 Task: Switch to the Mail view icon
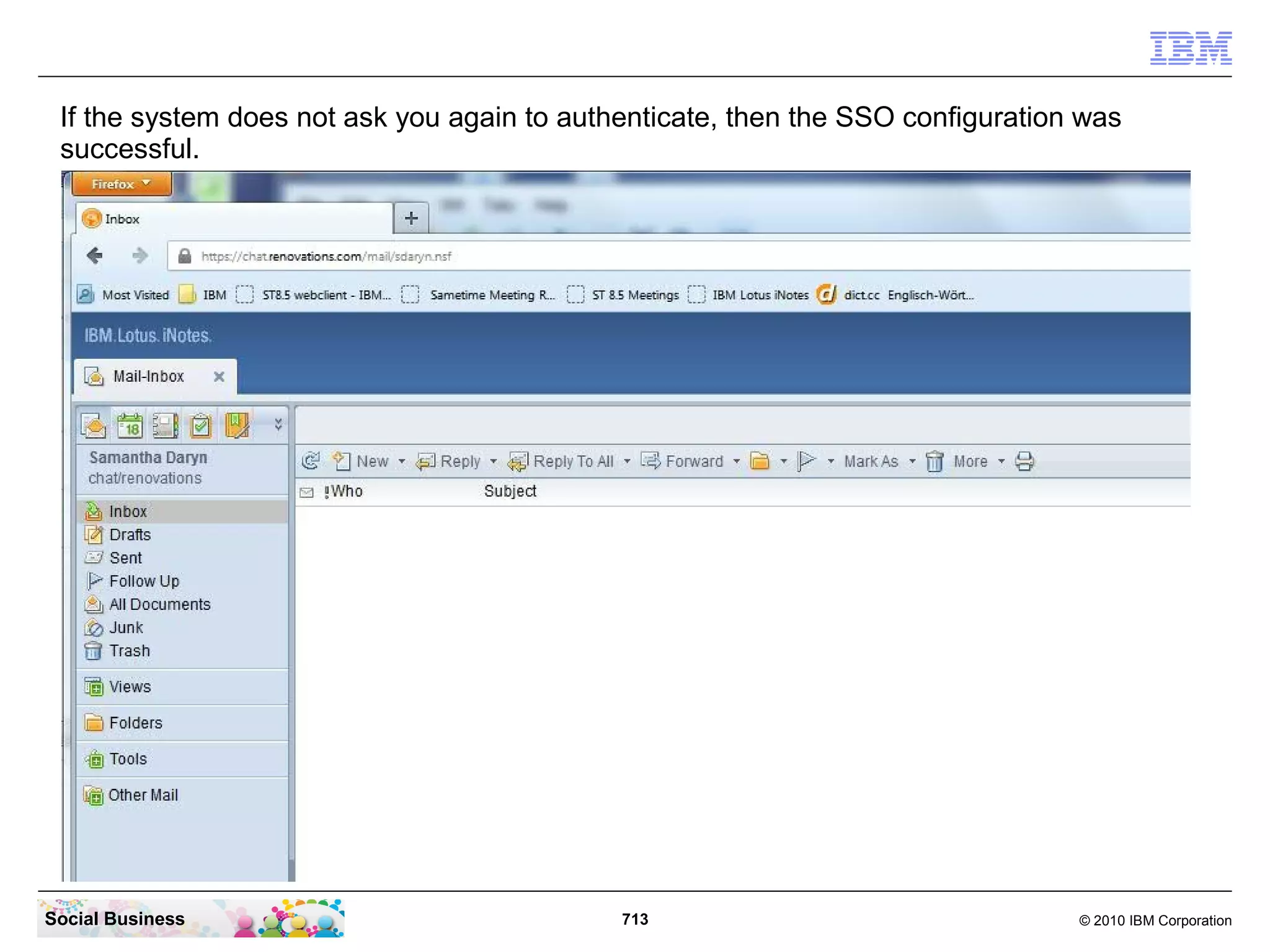tap(94, 425)
